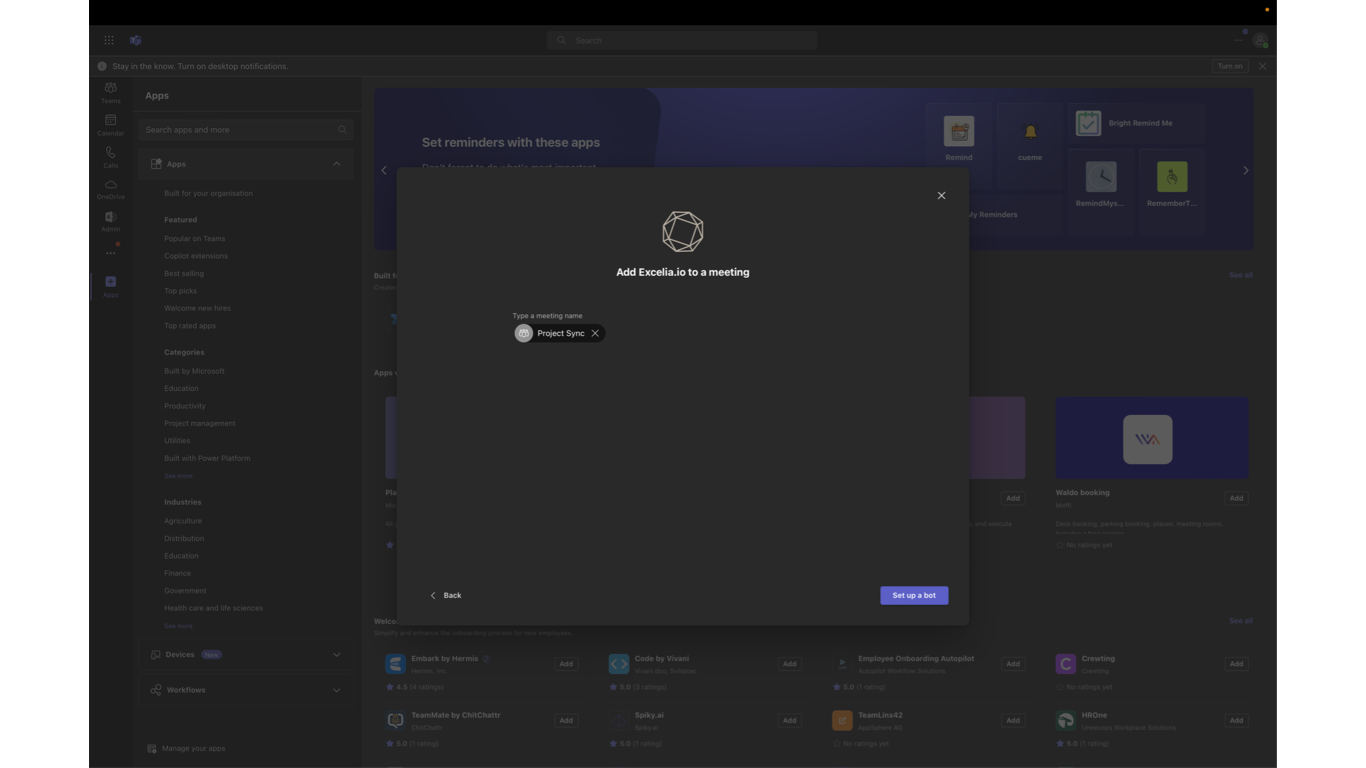Add the TeamLinx42 app
The image size is (1366, 768).
1013,720
